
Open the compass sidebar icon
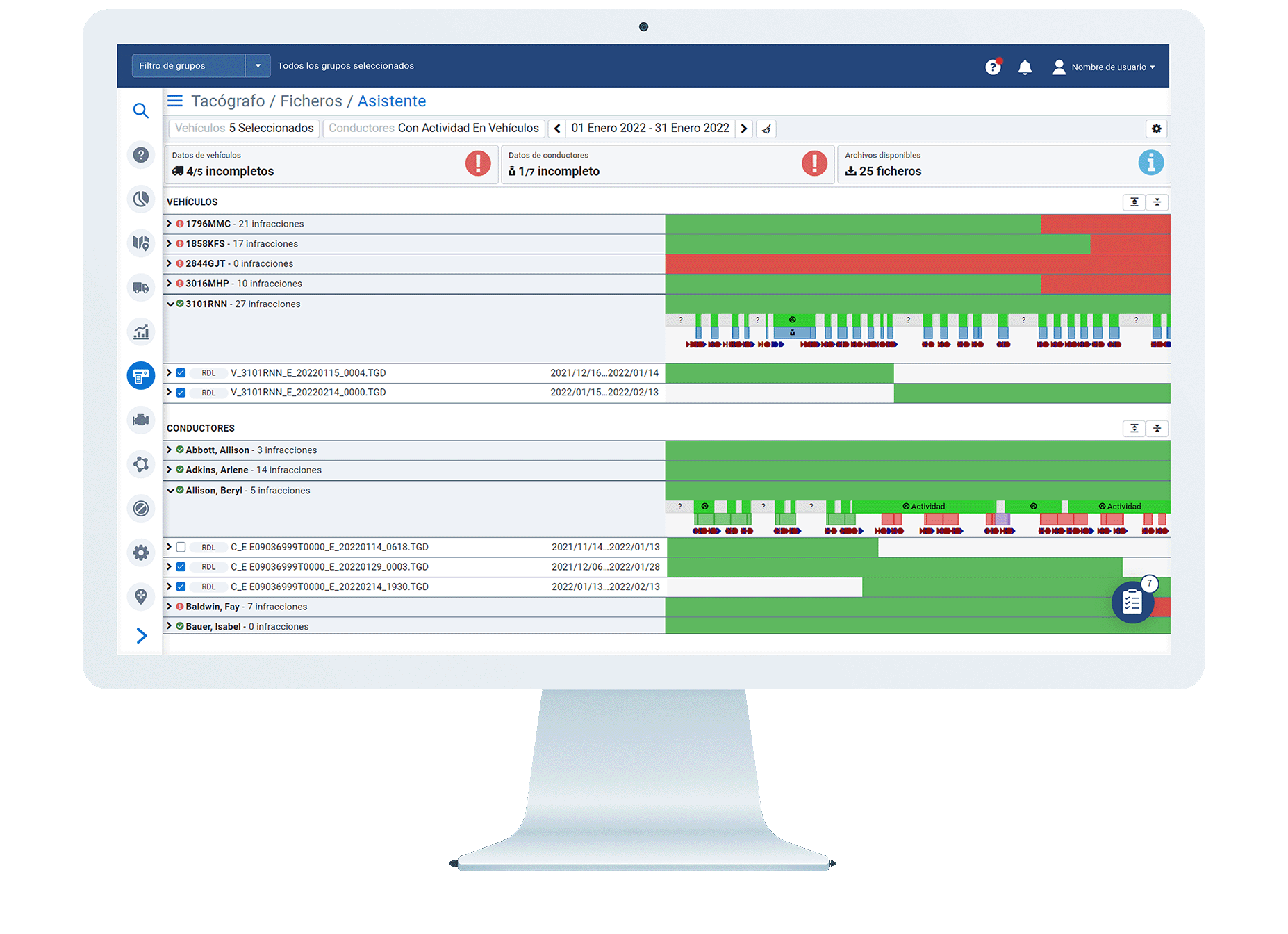pyautogui.click(x=140, y=509)
